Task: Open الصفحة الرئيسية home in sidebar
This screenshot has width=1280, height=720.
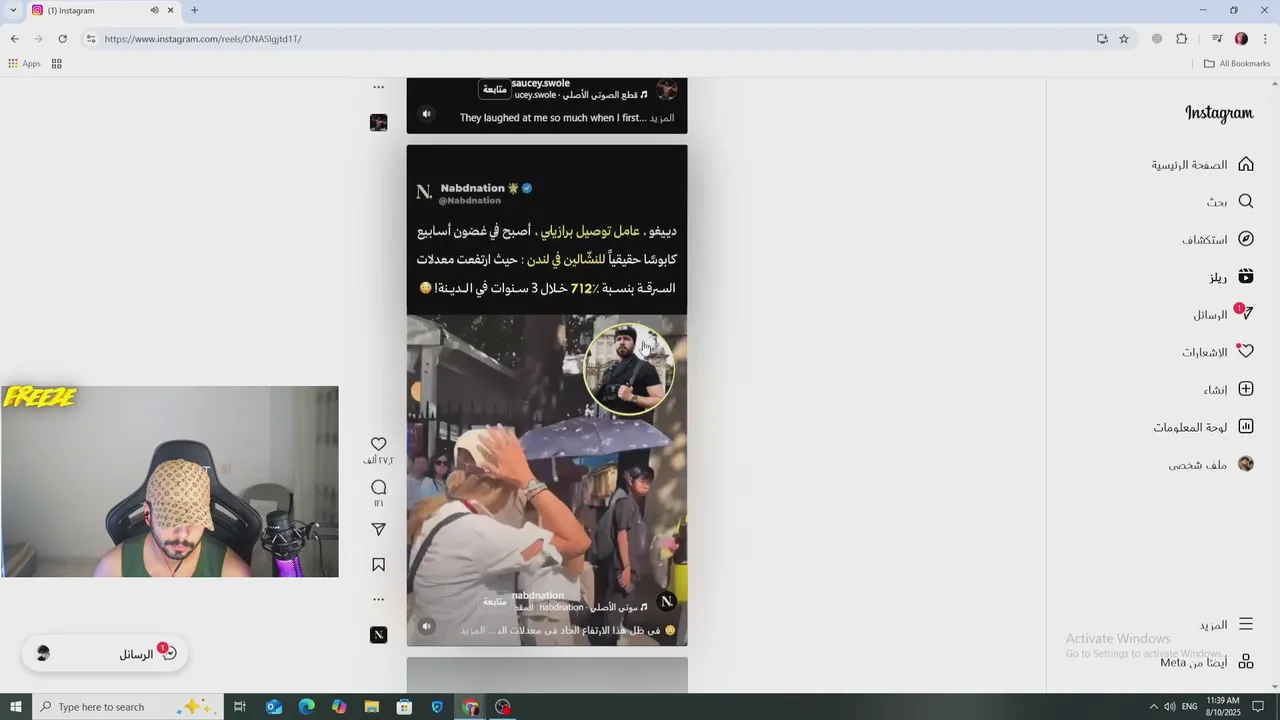Action: click(1202, 164)
